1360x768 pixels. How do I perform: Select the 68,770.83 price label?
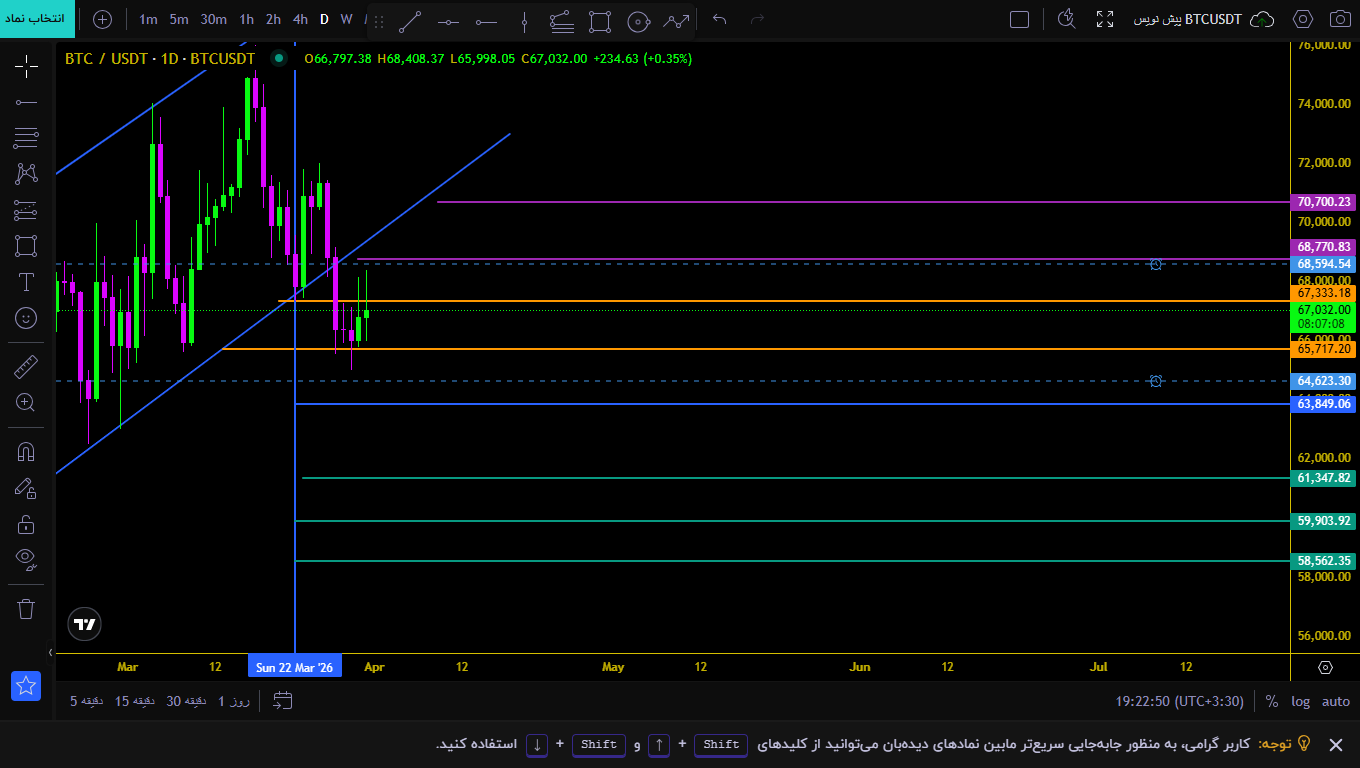tap(1324, 247)
